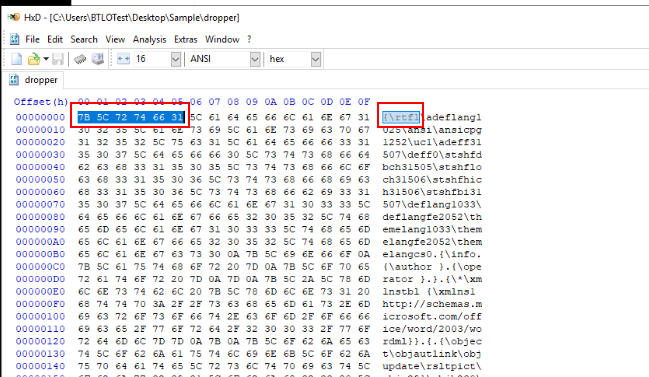Open the Analysis menu
This screenshot has height=377, width=649.
point(149,39)
